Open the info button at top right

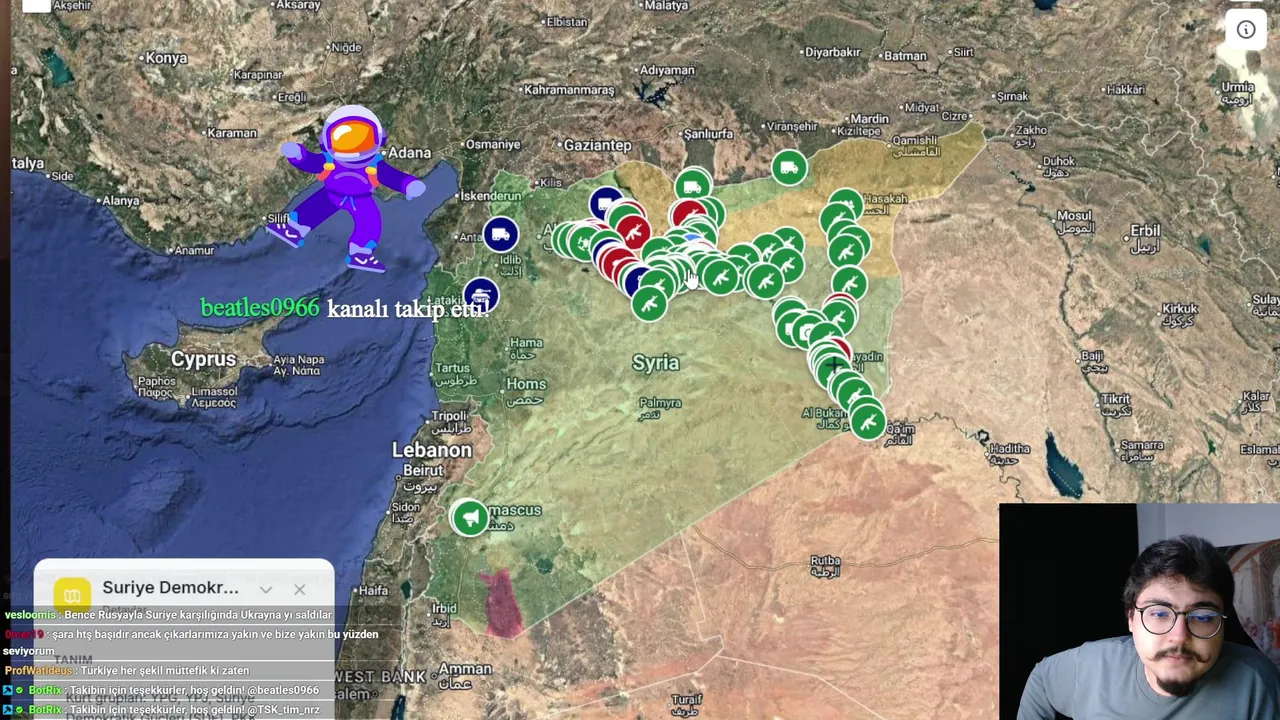[x=1246, y=30]
